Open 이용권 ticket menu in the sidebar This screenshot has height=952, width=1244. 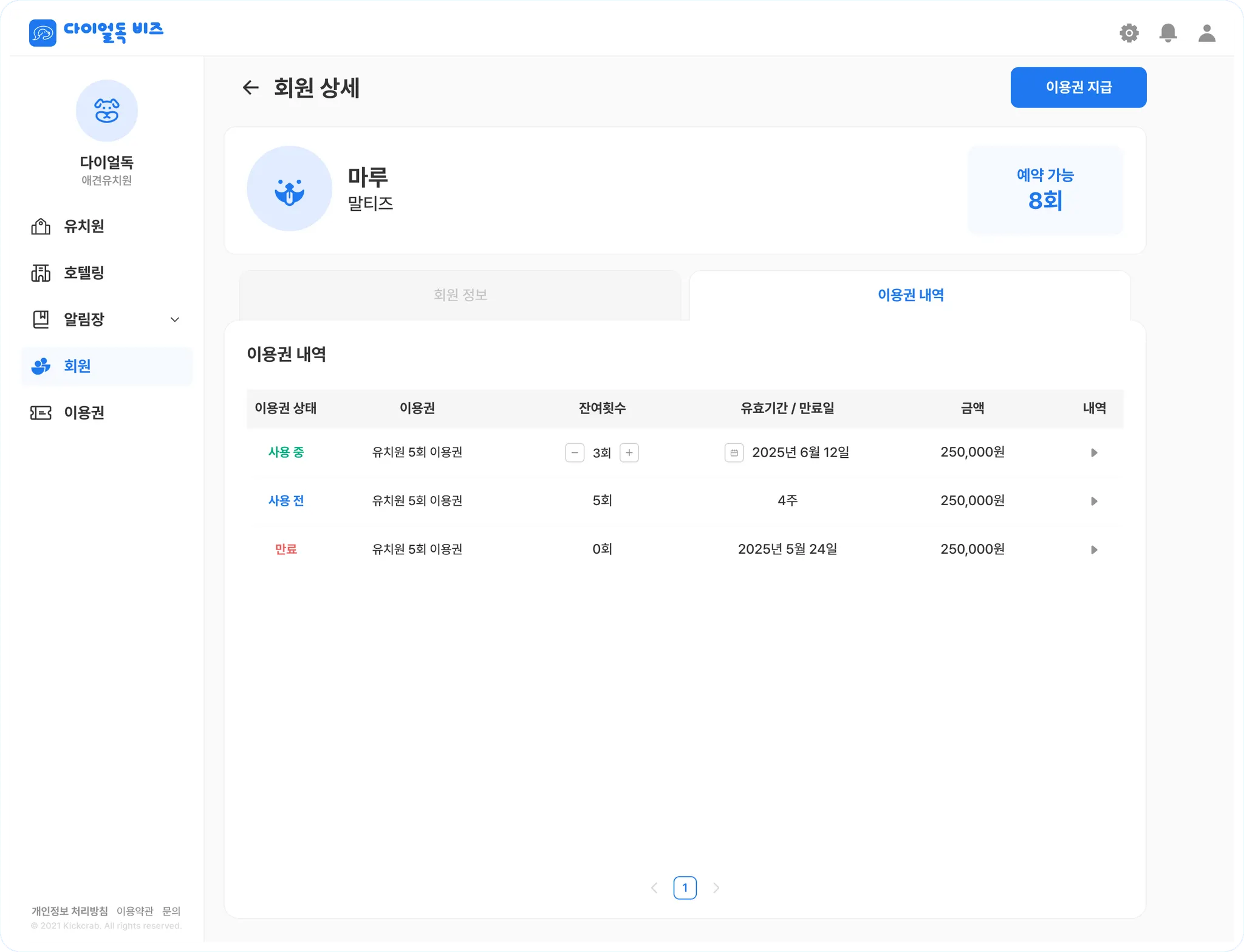[84, 413]
